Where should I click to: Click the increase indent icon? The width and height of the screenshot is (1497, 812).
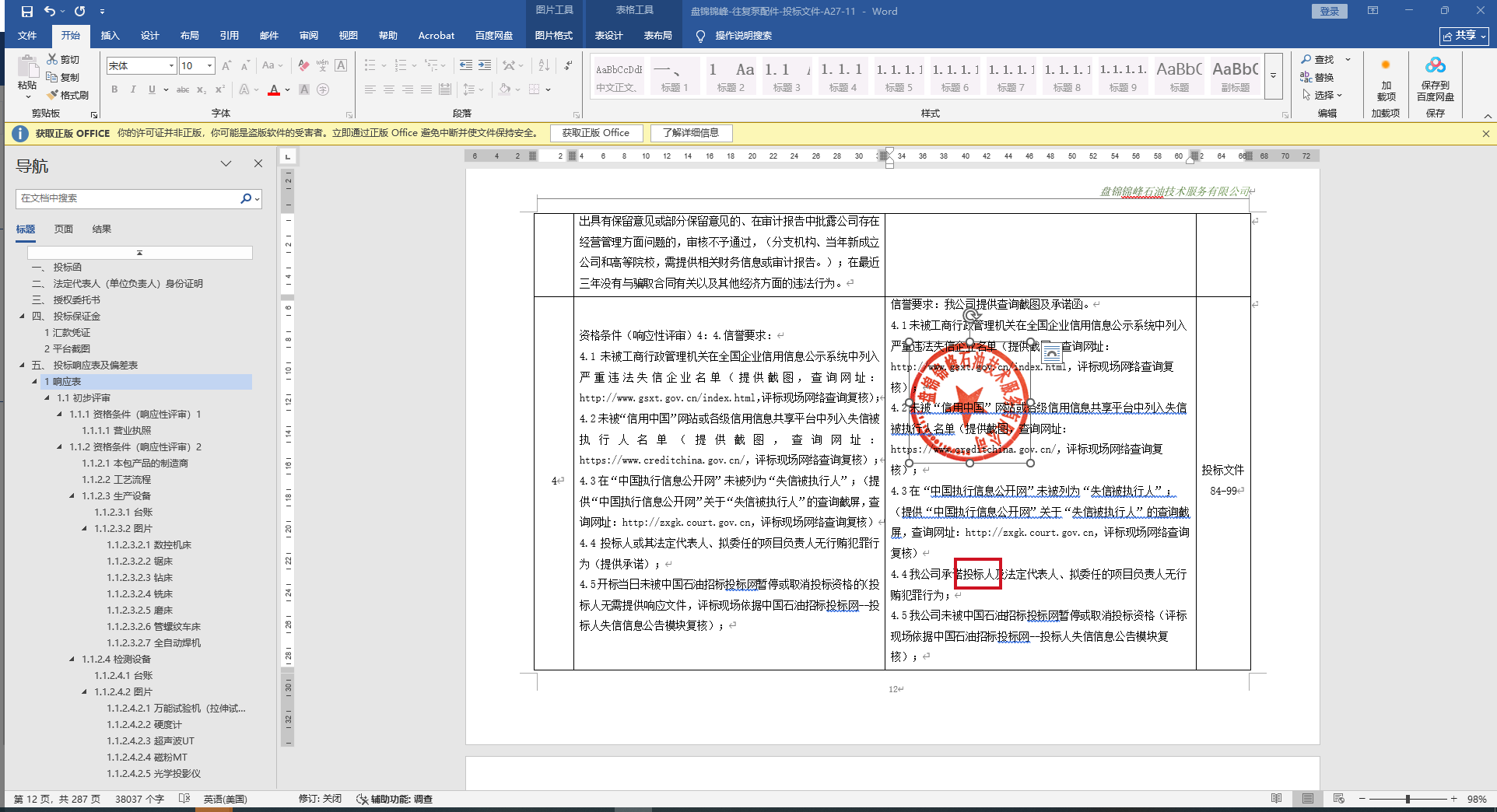(484, 65)
